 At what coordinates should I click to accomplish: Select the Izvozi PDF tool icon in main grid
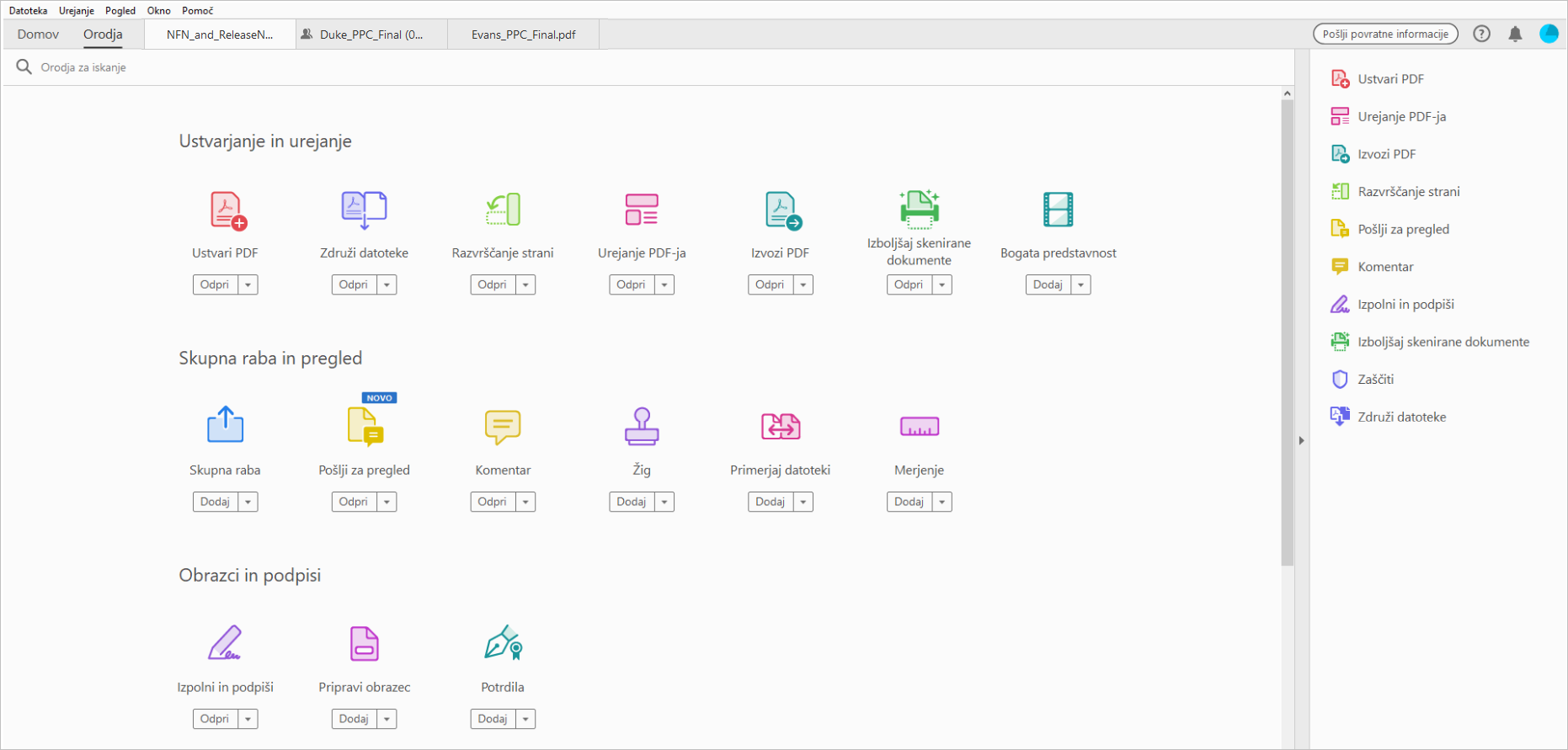pos(783,210)
